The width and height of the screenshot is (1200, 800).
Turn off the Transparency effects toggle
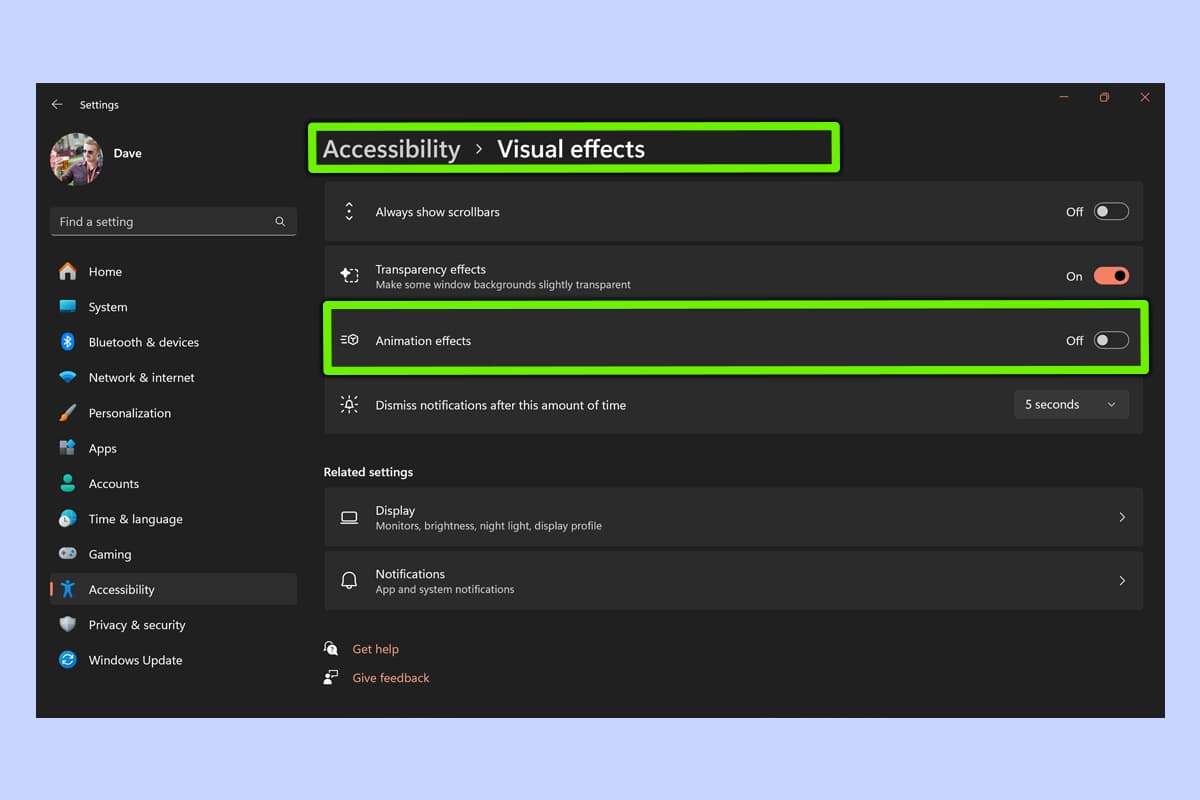(1110, 276)
